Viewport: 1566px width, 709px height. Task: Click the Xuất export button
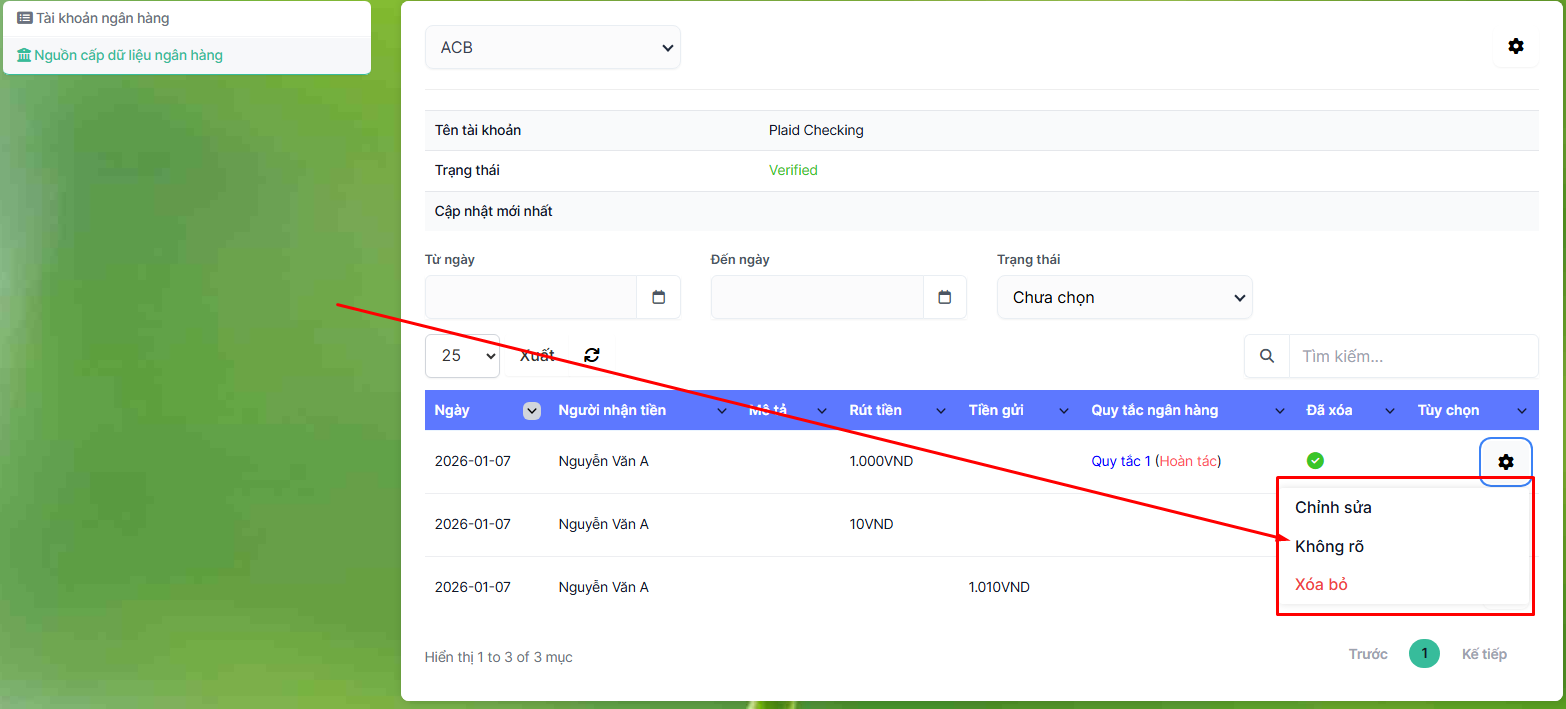(x=537, y=356)
